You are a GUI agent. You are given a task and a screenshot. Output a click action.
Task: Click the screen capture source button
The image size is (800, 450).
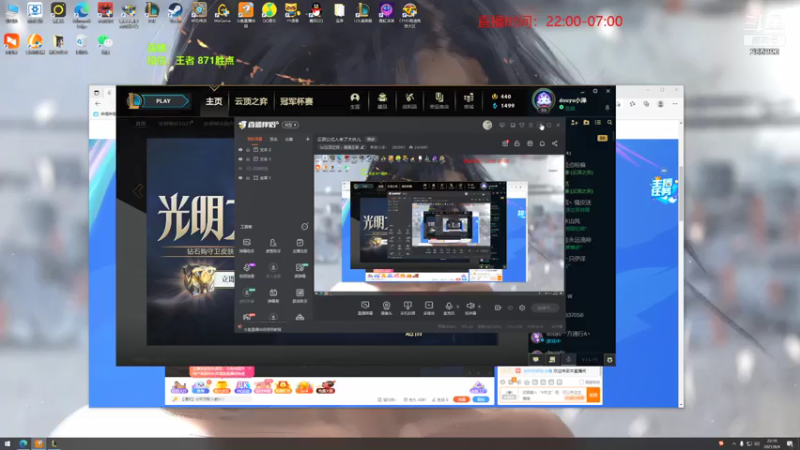(365, 308)
